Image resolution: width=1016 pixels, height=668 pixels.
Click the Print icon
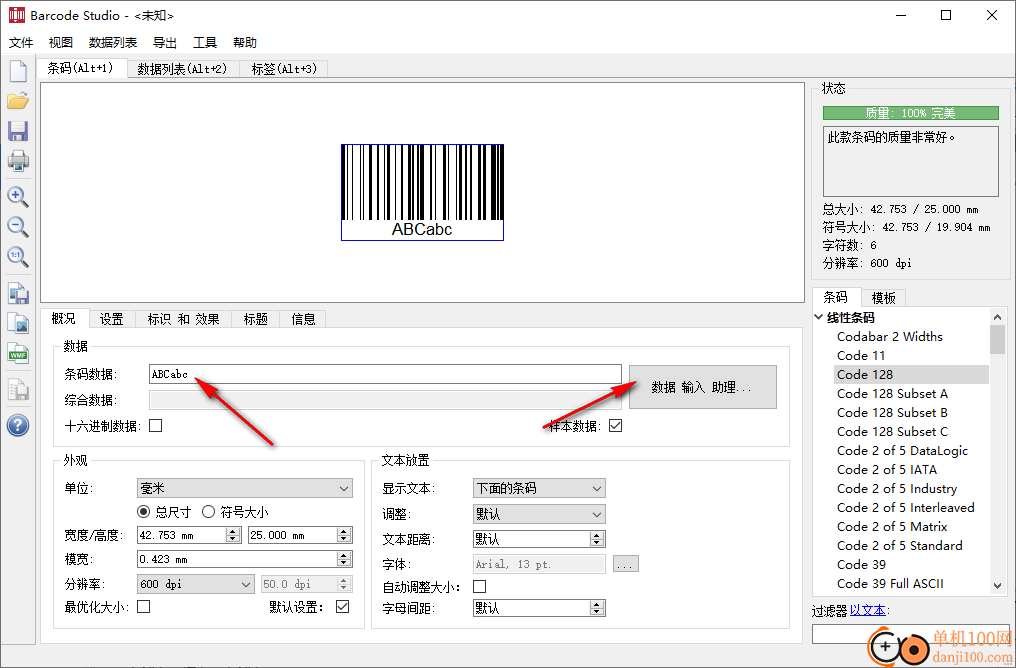18,161
